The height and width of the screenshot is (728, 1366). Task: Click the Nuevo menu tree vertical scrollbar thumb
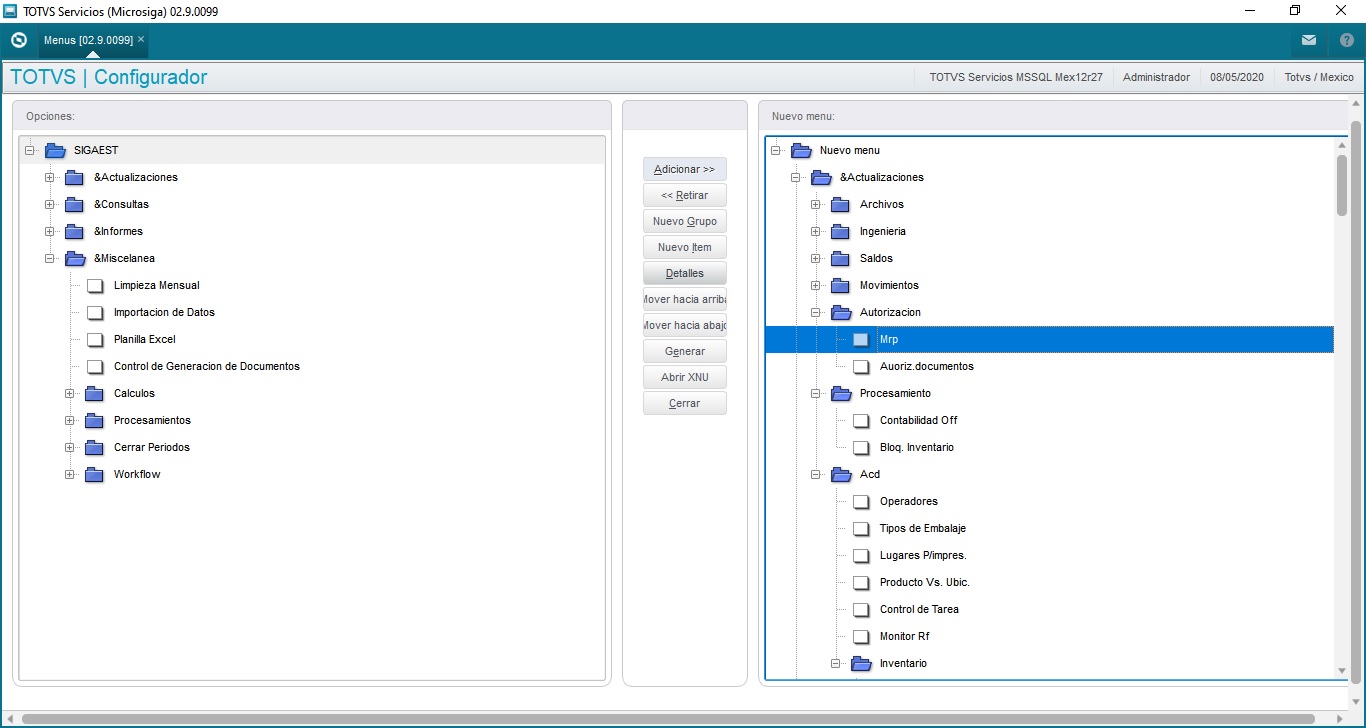[x=1342, y=185]
